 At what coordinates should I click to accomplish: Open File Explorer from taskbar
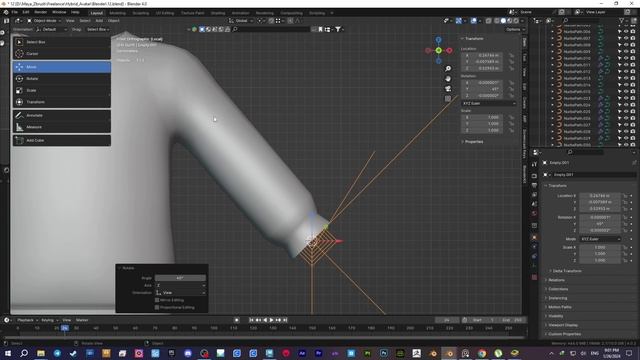(41, 353)
